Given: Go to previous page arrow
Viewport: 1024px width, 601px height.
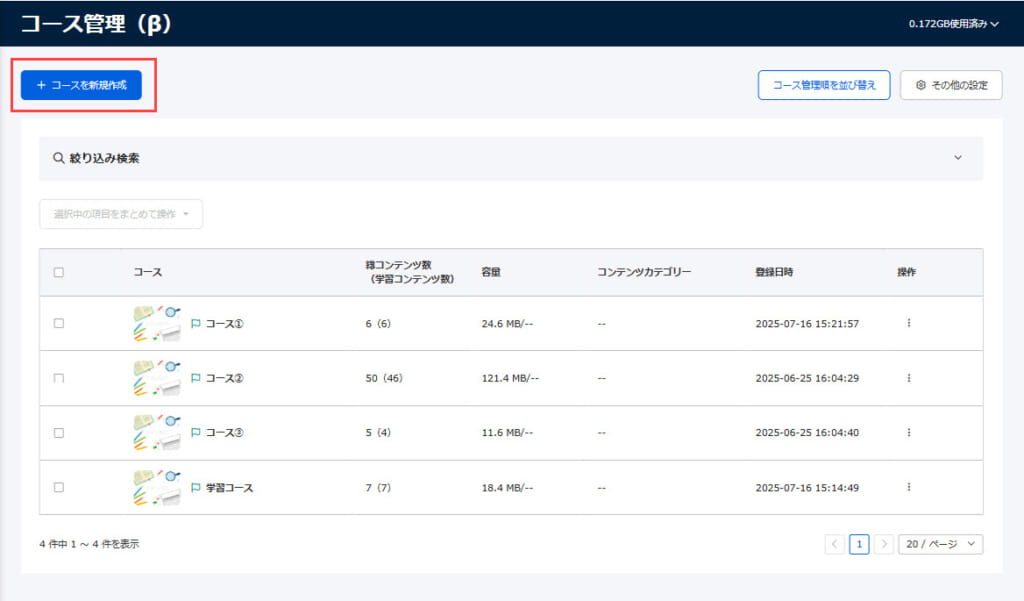Looking at the screenshot, I should (x=835, y=544).
